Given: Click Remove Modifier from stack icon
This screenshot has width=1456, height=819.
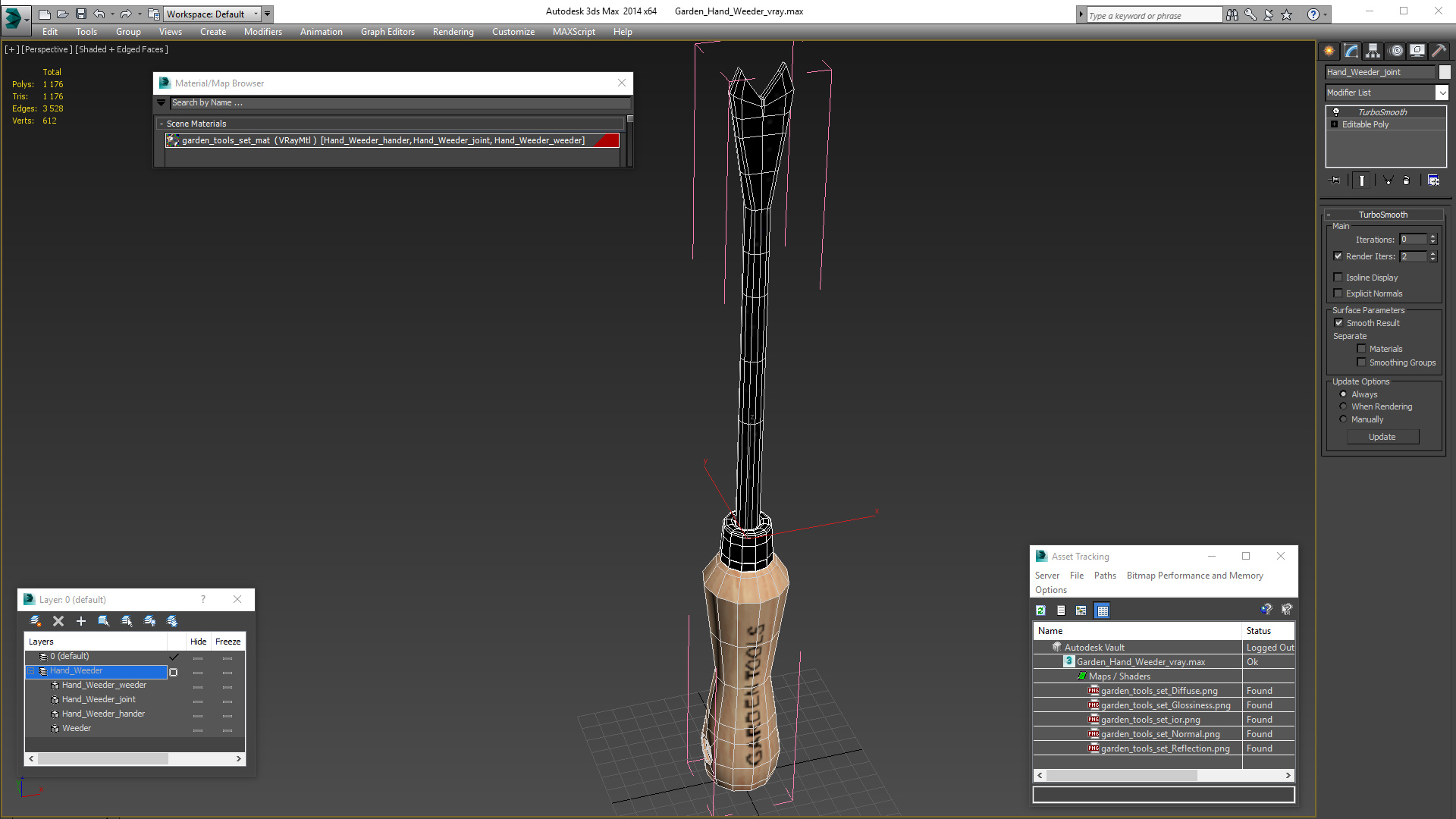Looking at the screenshot, I should point(1407,180).
